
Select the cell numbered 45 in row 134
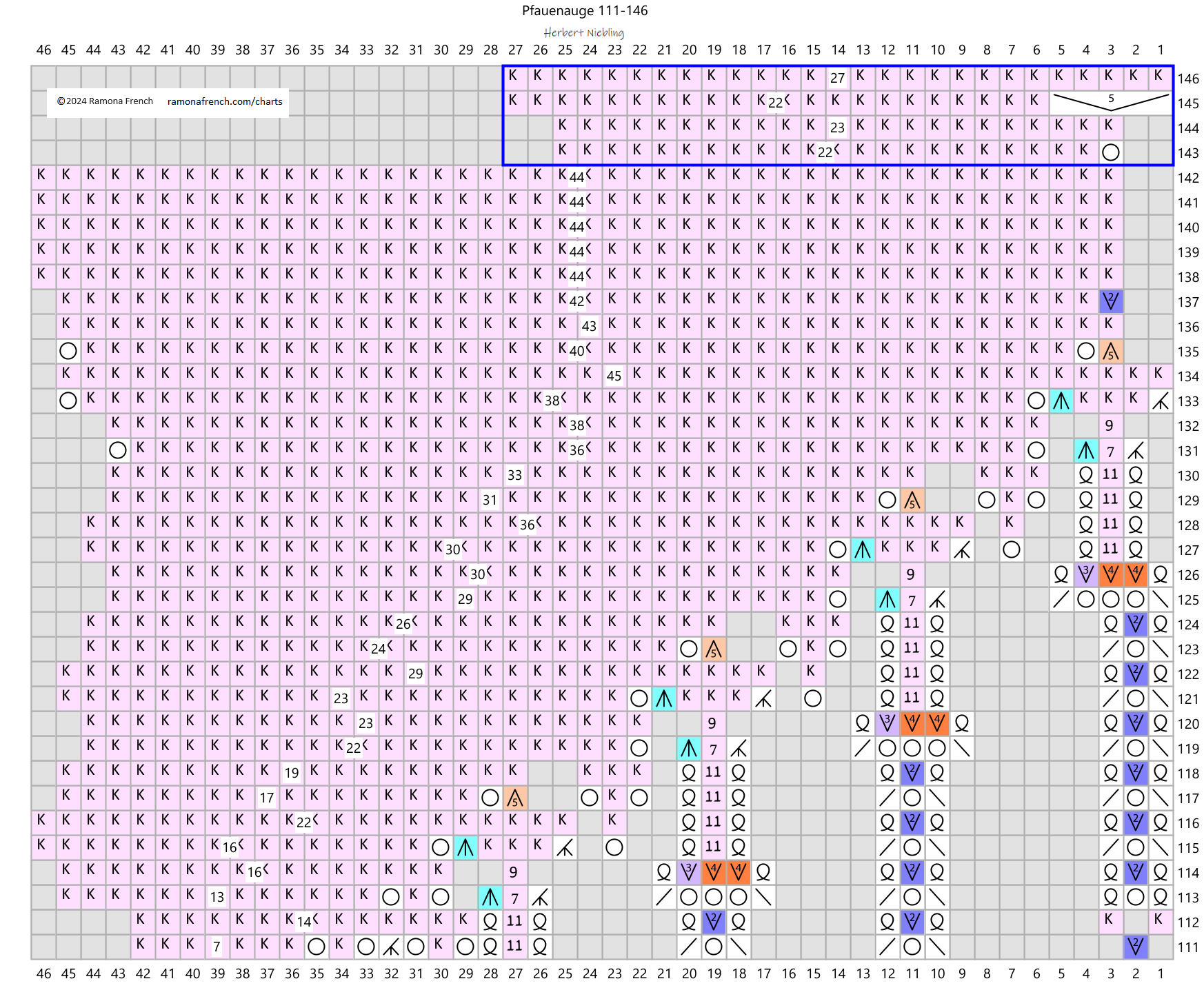pyautogui.click(x=614, y=376)
